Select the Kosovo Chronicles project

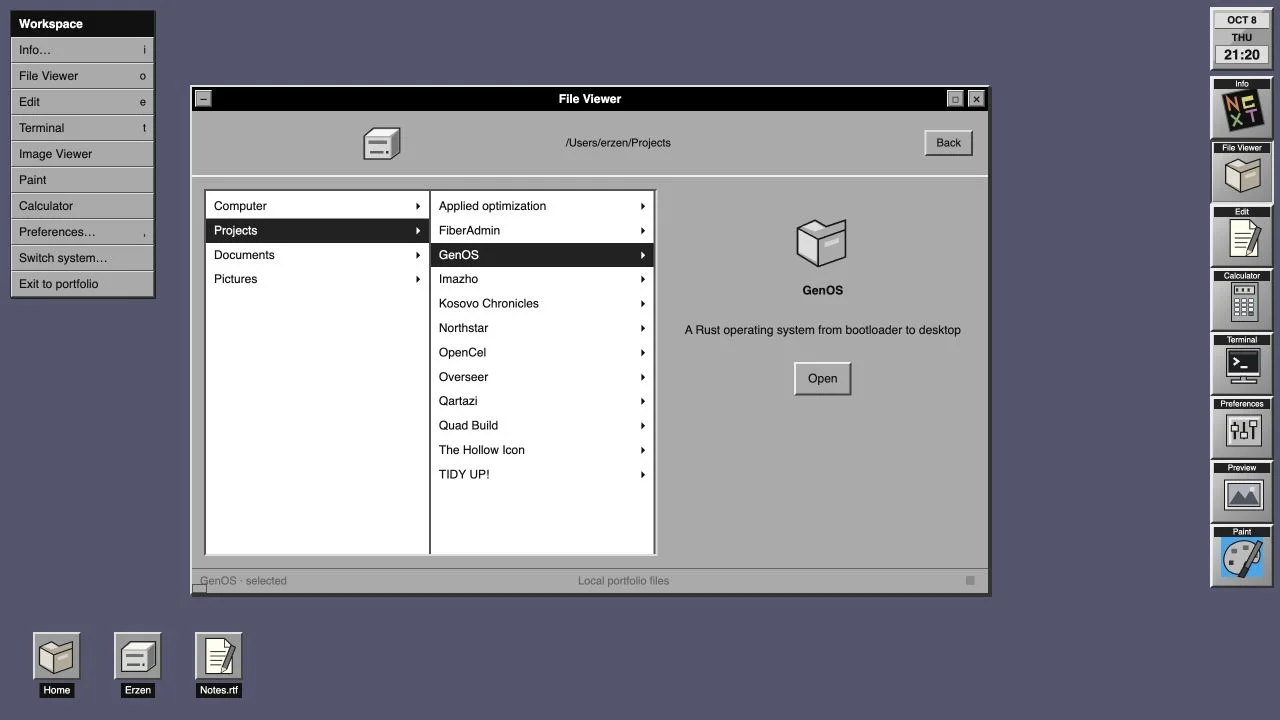pos(542,304)
